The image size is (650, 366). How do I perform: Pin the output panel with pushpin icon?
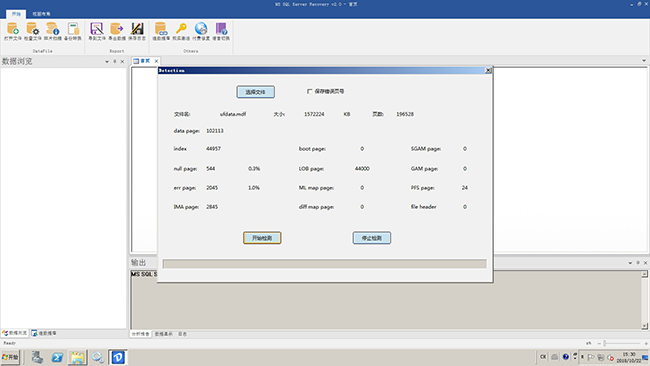pyautogui.click(x=638, y=263)
